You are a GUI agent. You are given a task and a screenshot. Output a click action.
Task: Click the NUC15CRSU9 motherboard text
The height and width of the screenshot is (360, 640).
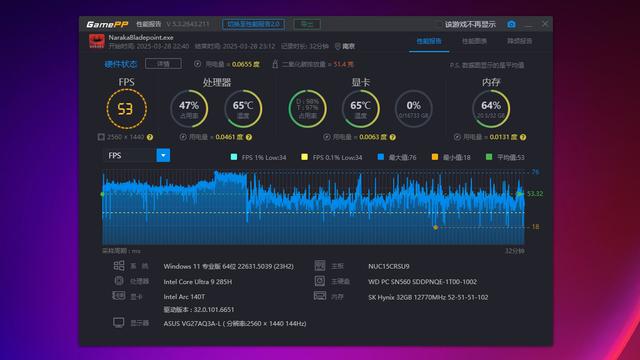coord(389,266)
